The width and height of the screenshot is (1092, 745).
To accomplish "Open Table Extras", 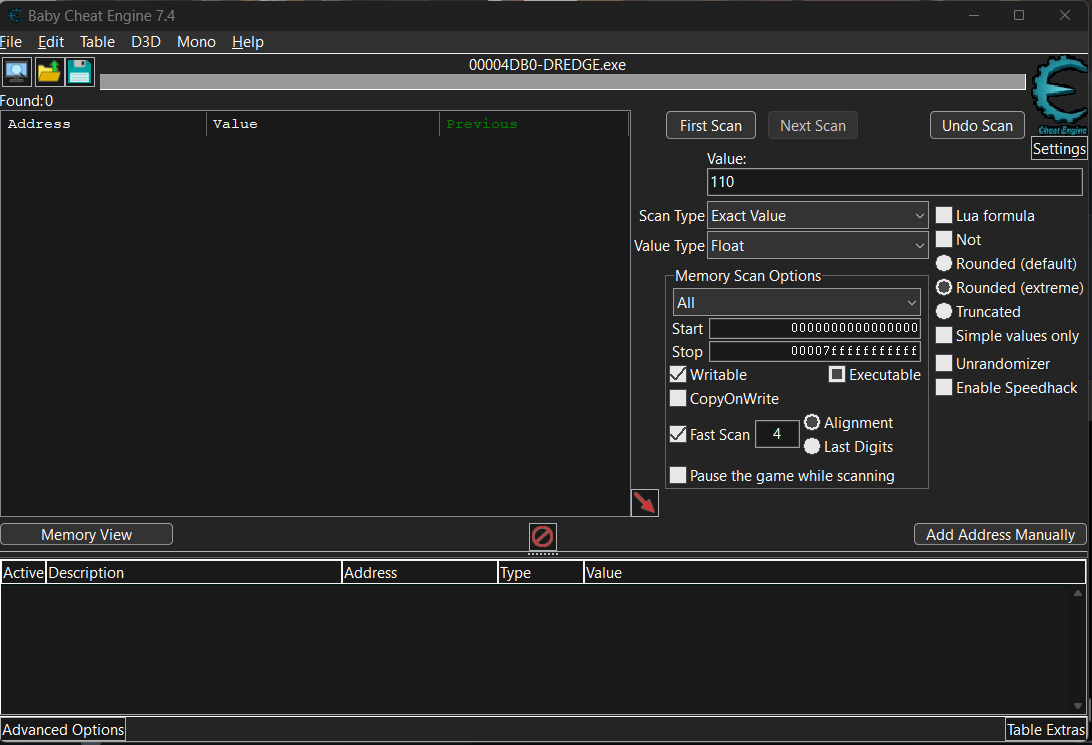I will pos(1046,730).
